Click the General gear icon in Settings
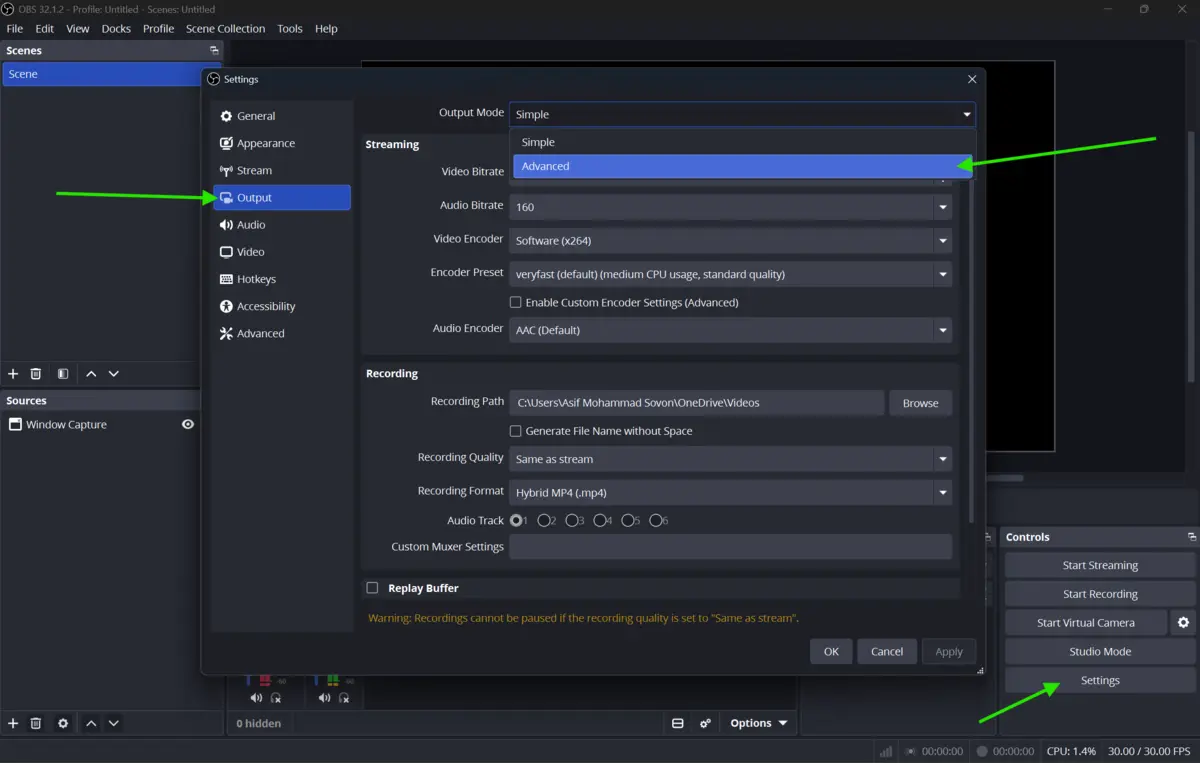This screenshot has height=763, width=1200. (226, 116)
